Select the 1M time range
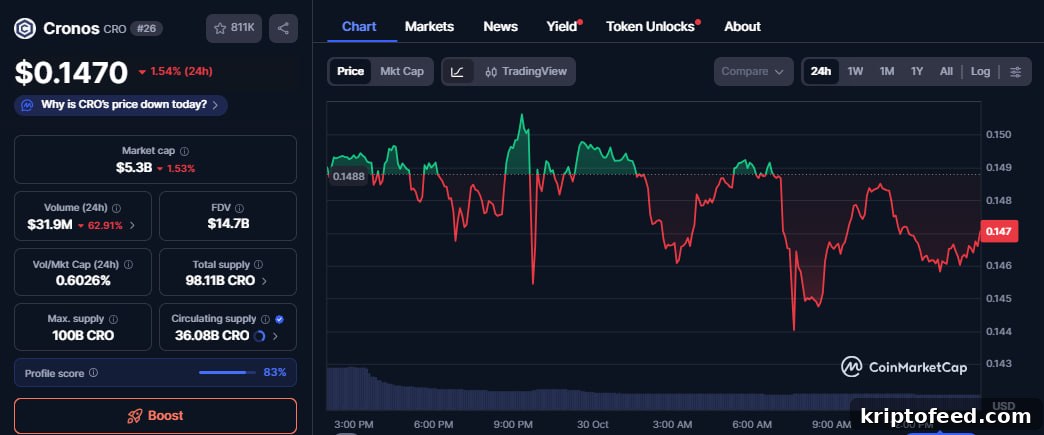 pyautogui.click(x=886, y=71)
